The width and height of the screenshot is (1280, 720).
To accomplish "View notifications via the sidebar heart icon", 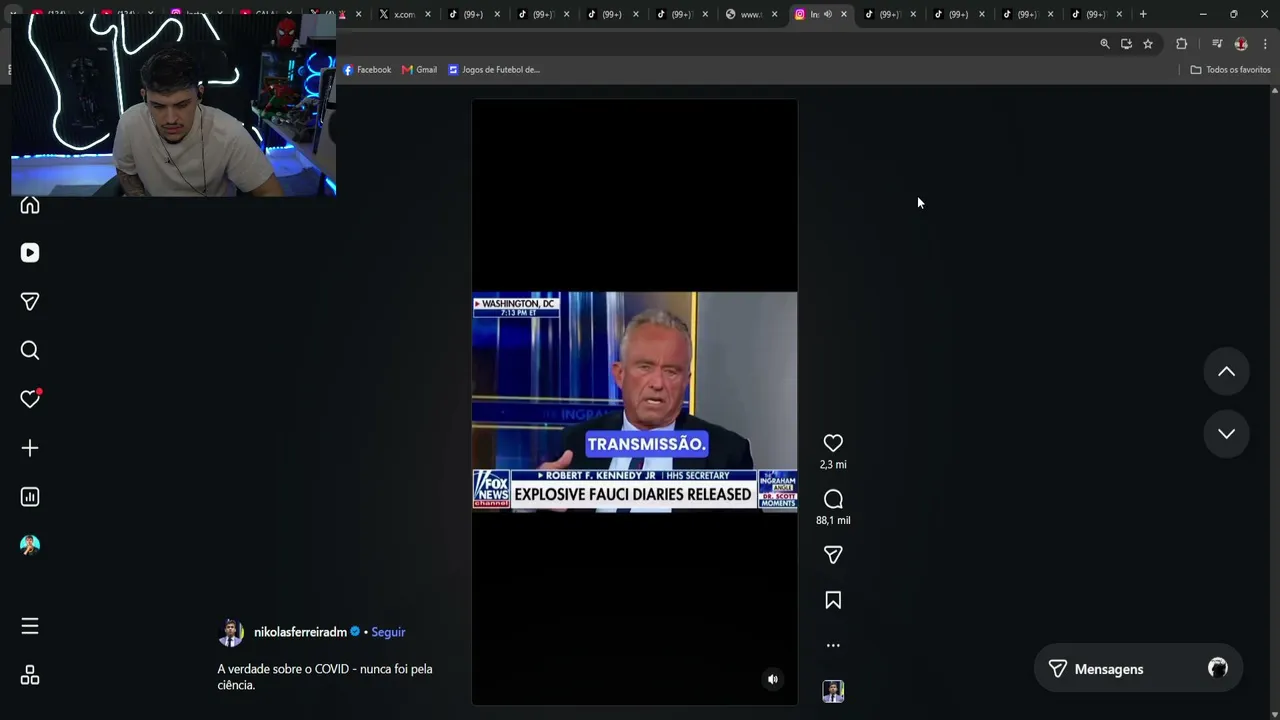I will coord(30,399).
